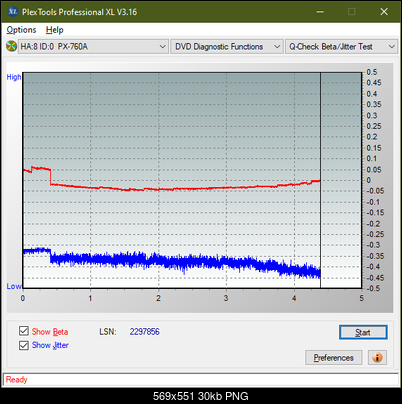402x404 pixels.
Task: Close the PlexTools Professional XL window
Action: (384, 12)
